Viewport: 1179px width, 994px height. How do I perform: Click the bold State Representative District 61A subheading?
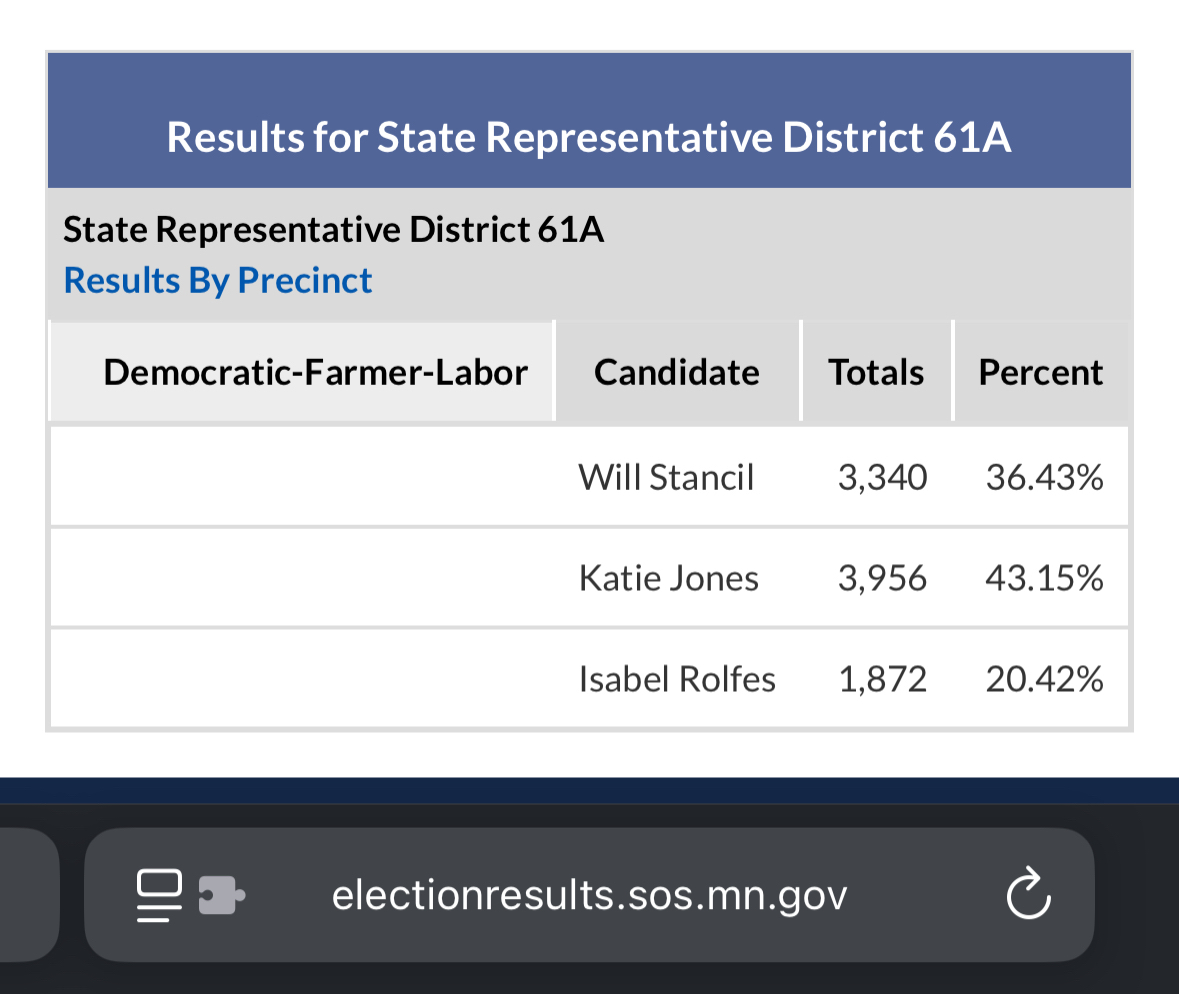(x=333, y=230)
